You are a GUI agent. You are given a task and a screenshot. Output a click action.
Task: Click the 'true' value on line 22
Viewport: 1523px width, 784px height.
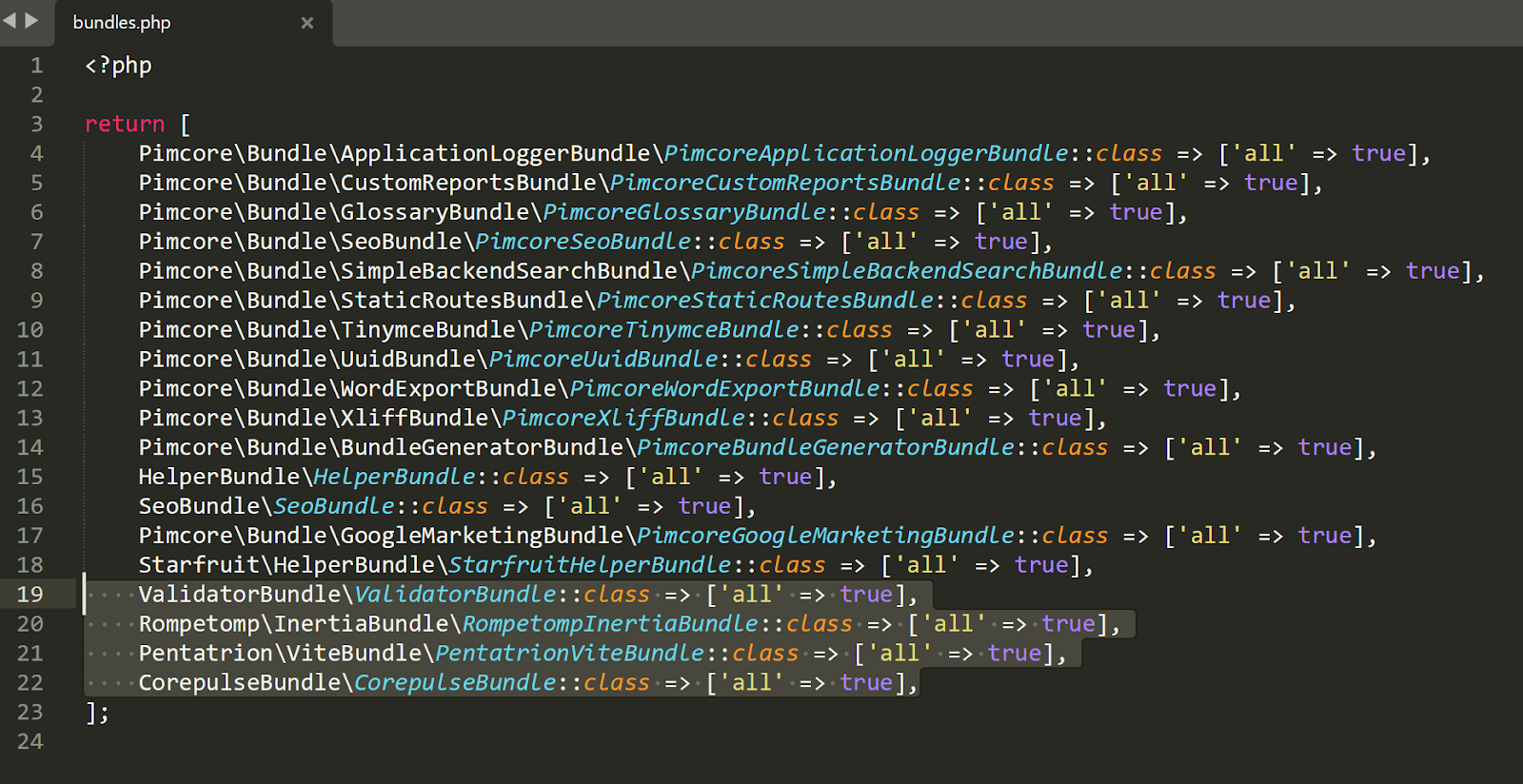tap(866, 684)
